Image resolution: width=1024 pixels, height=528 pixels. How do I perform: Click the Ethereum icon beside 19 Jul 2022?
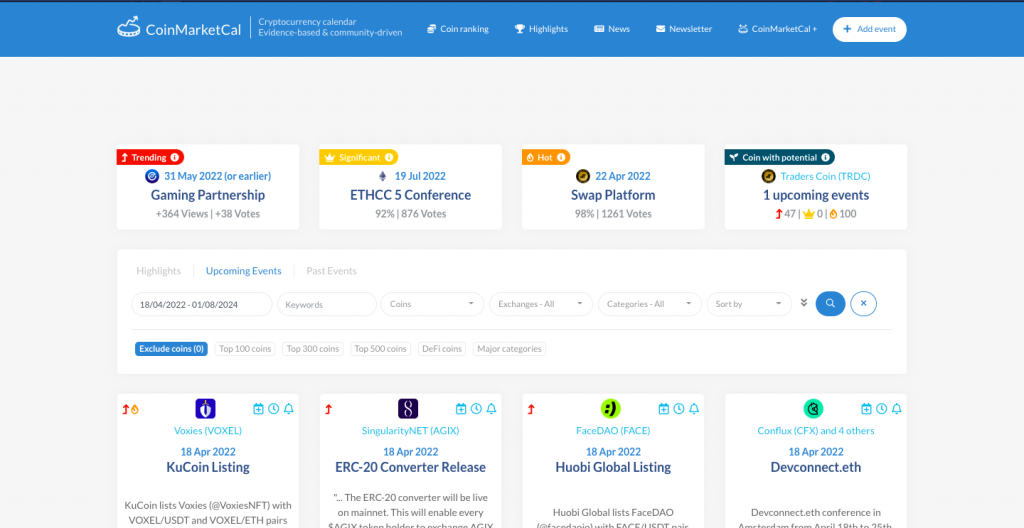pyautogui.click(x=383, y=176)
